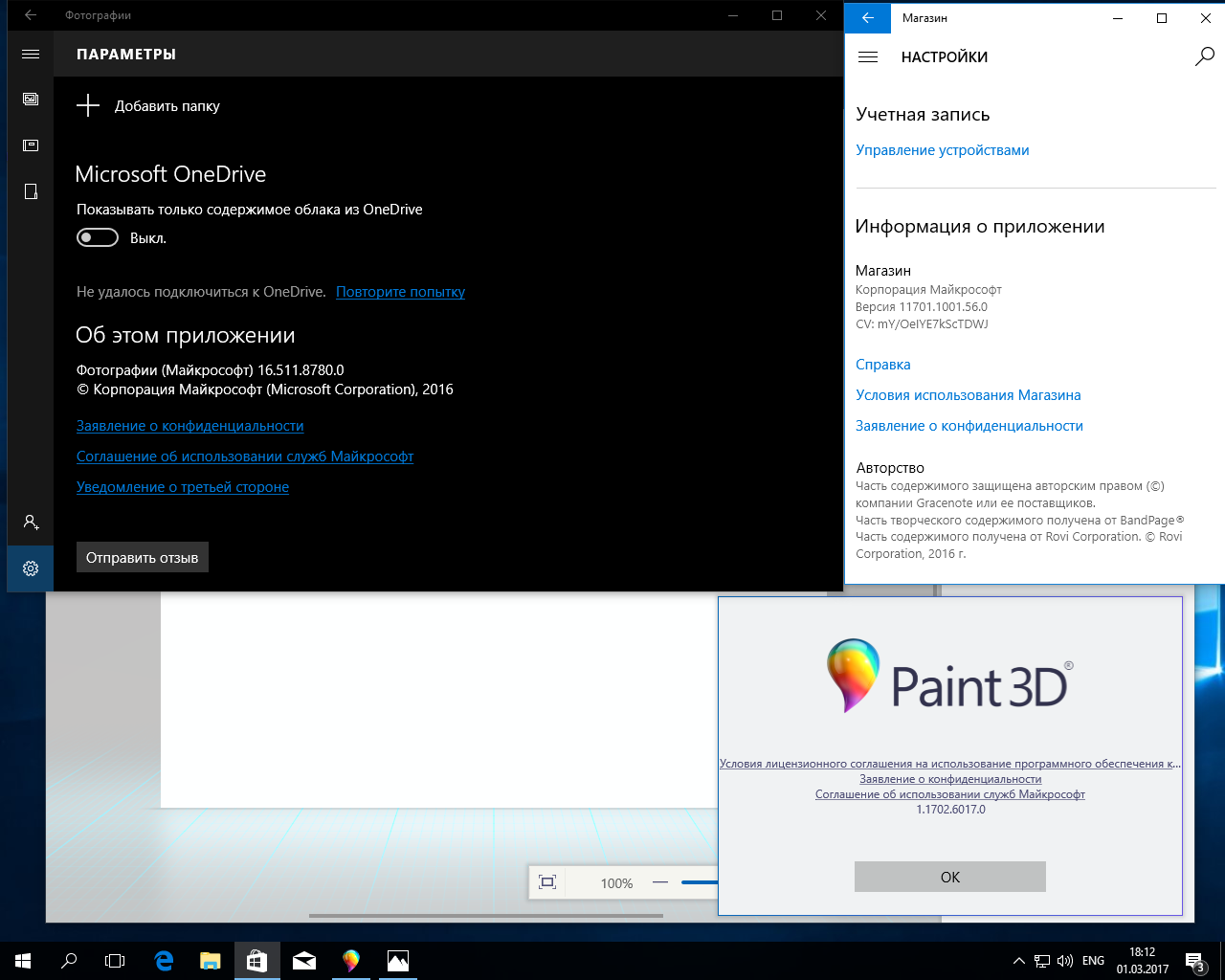The height and width of the screenshot is (980, 1225).
Task: Click the network icon in system tray
Action: pos(1042,961)
